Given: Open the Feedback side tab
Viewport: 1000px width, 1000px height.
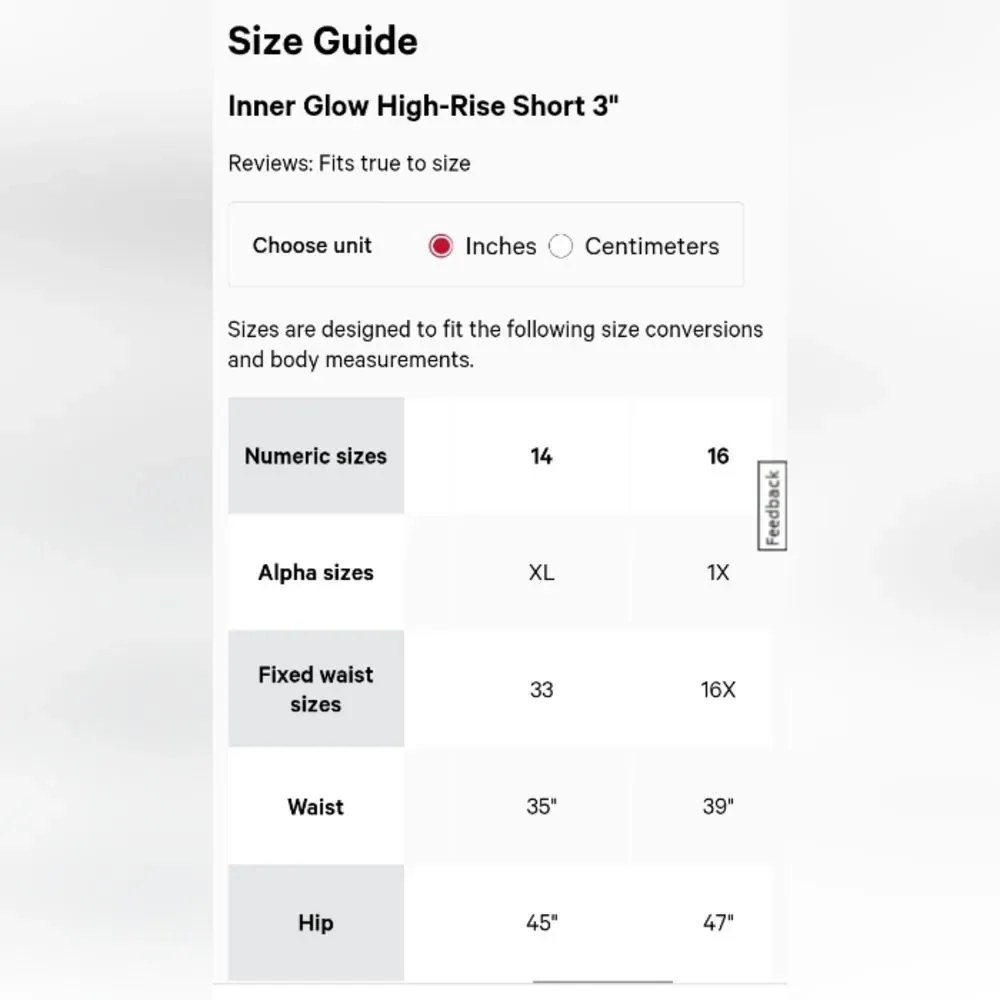Looking at the screenshot, I should [x=773, y=506].
